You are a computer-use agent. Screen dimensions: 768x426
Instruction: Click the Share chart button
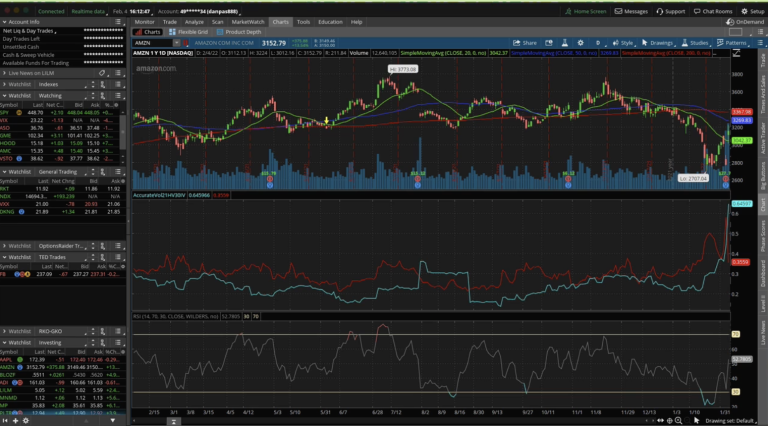point(523,43)
